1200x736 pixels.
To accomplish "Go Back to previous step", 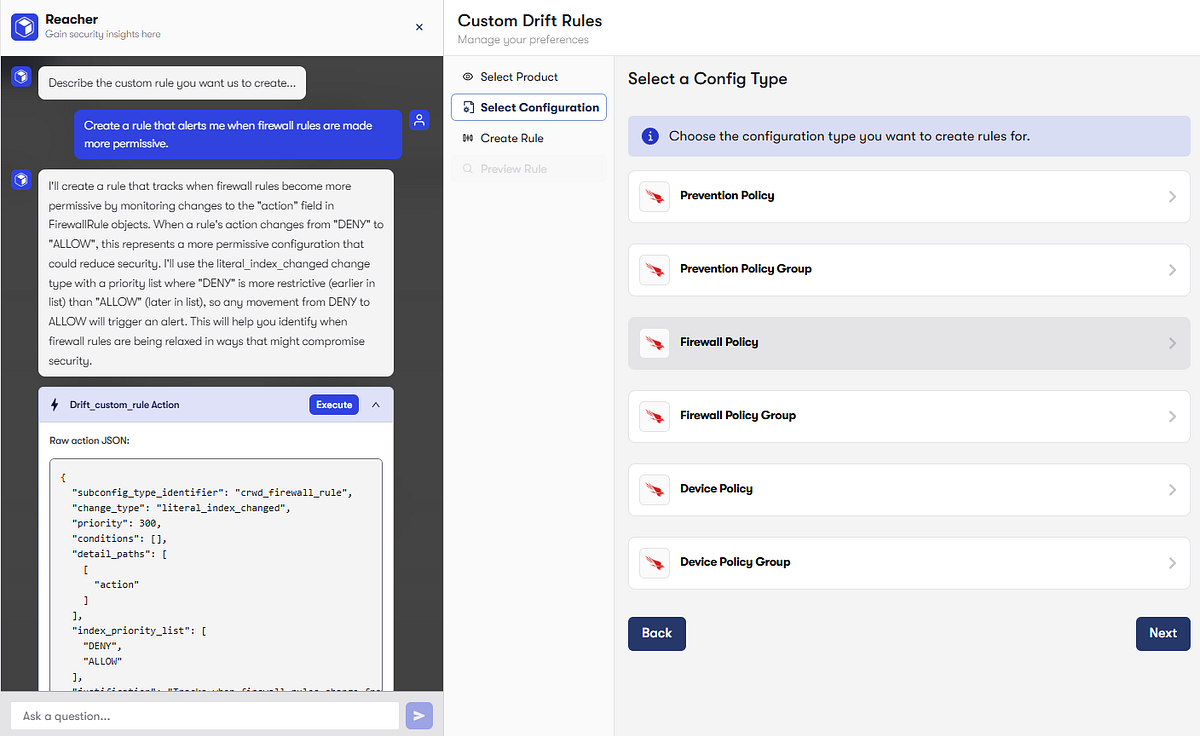I will pos(657,633).
